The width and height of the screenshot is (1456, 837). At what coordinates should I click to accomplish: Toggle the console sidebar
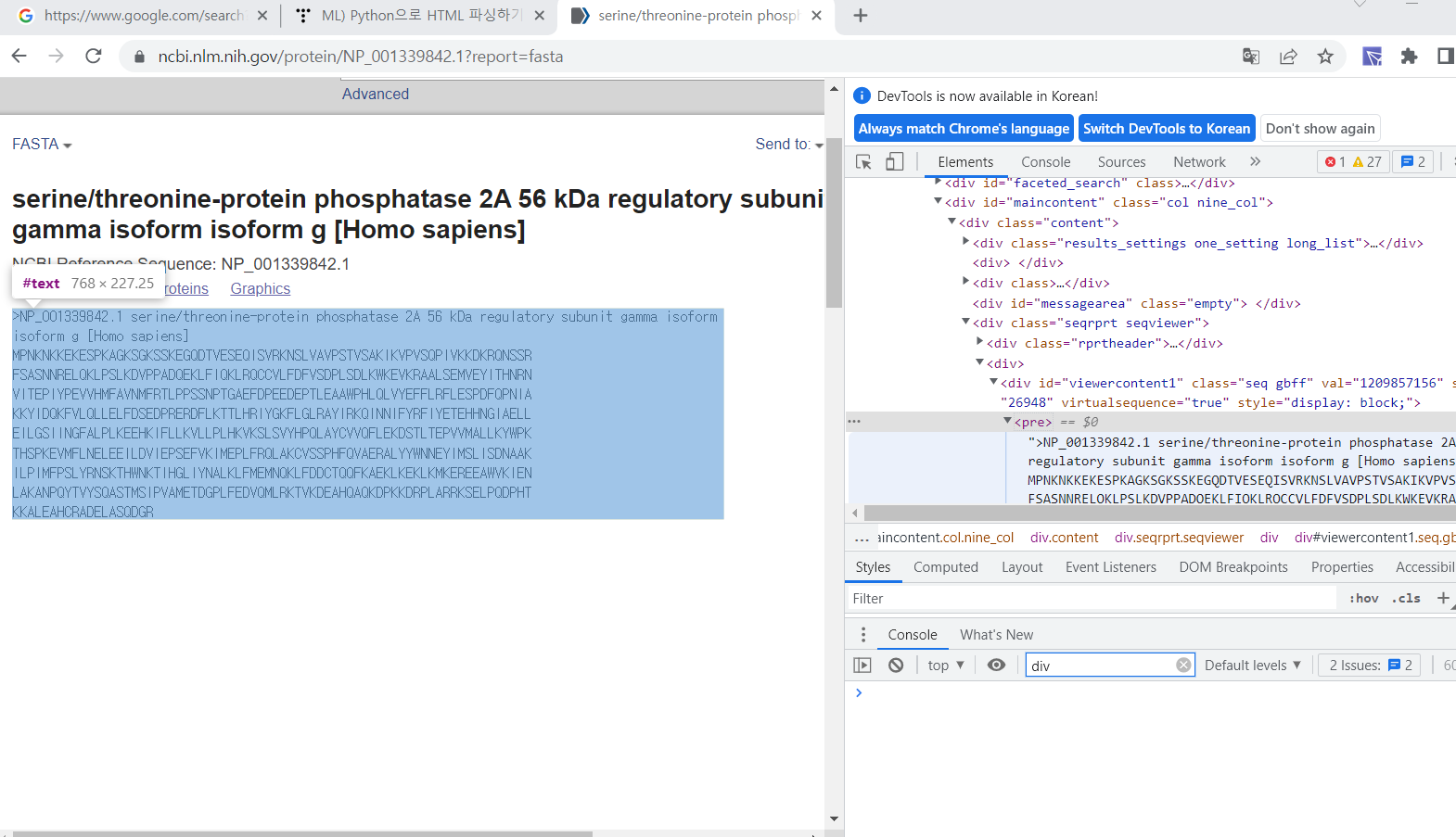point(862,666)
